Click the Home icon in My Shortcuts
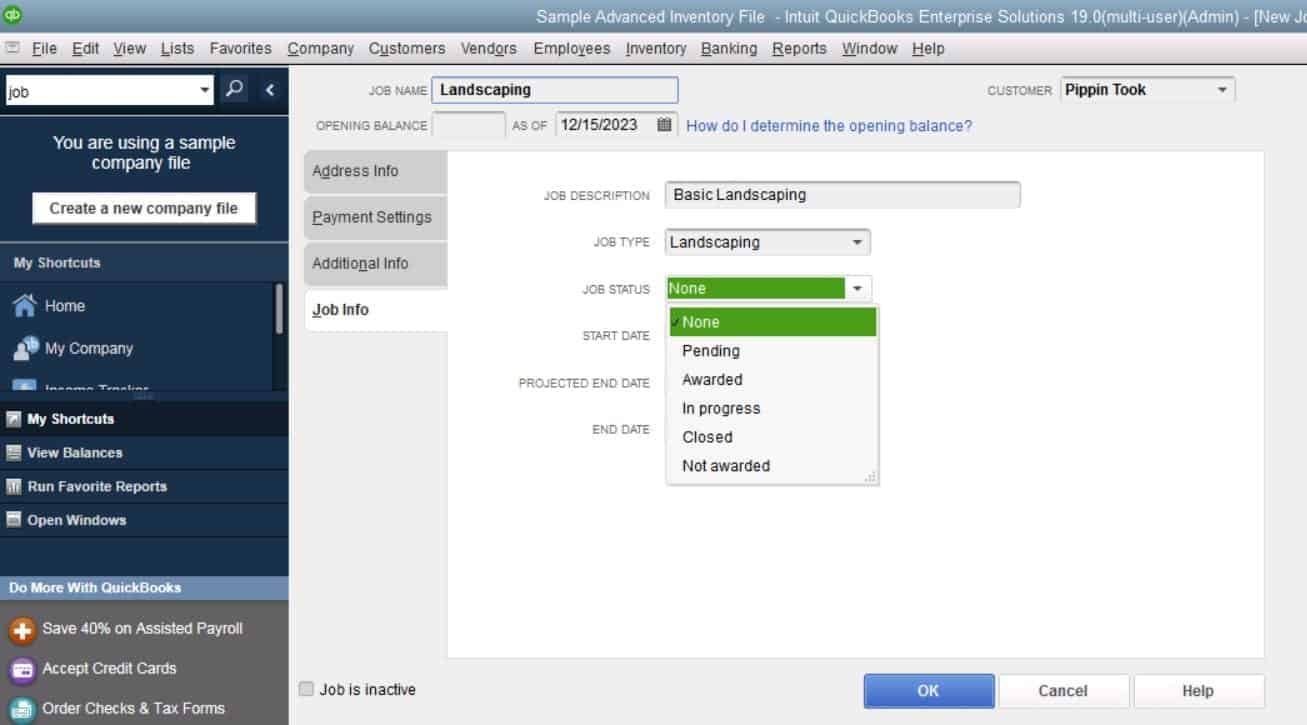The width and height of the screenshot is (1307, 725). (24, 306)
